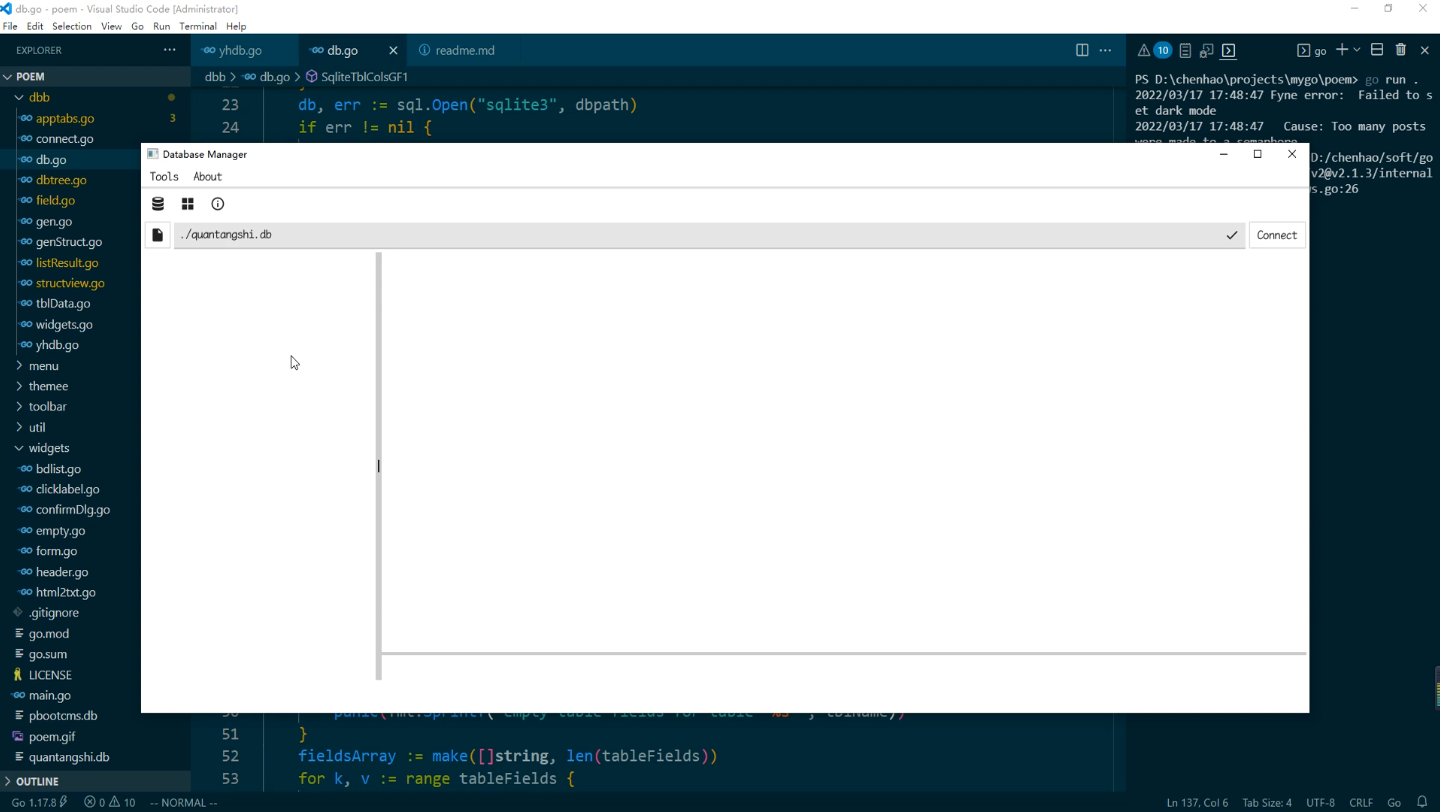Open listResult.go in Explorer

[67, 263]
